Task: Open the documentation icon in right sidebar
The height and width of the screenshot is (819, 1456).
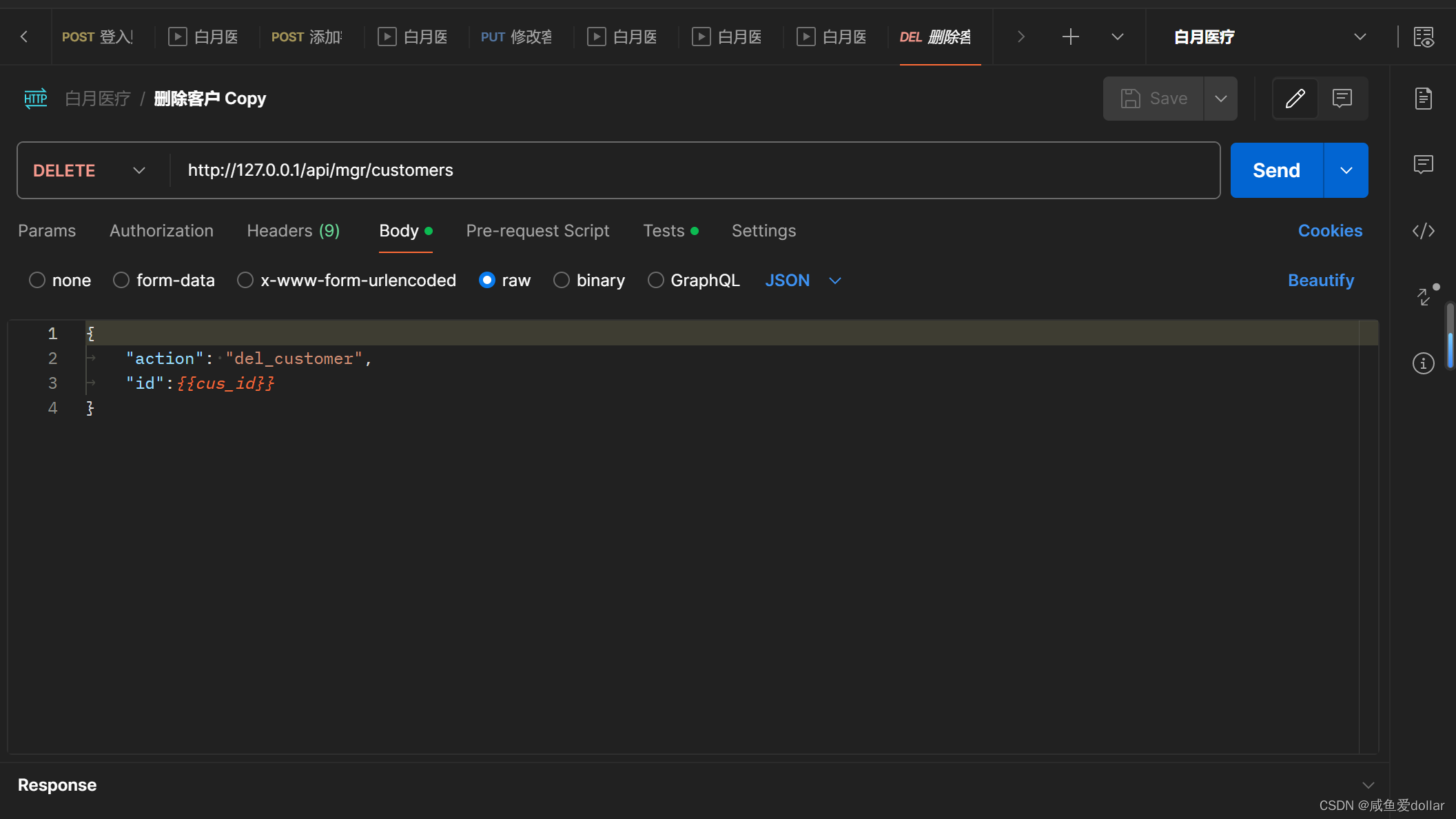Action: [x=1423, y=99]
